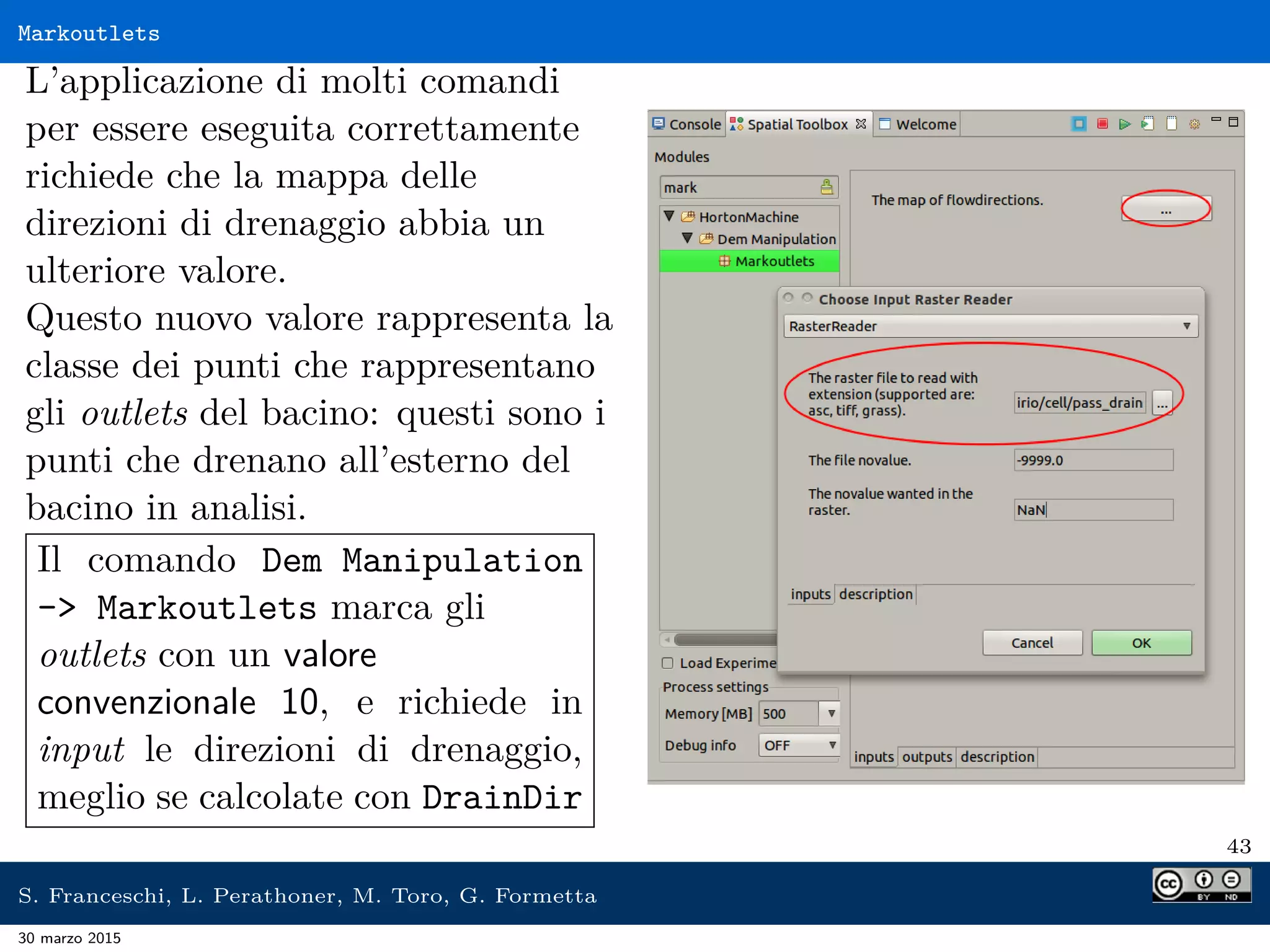The height and width of the screenshot is (952, 1270).
Task: Close the Spatial Toolbox tab
Action: (861, 124)
